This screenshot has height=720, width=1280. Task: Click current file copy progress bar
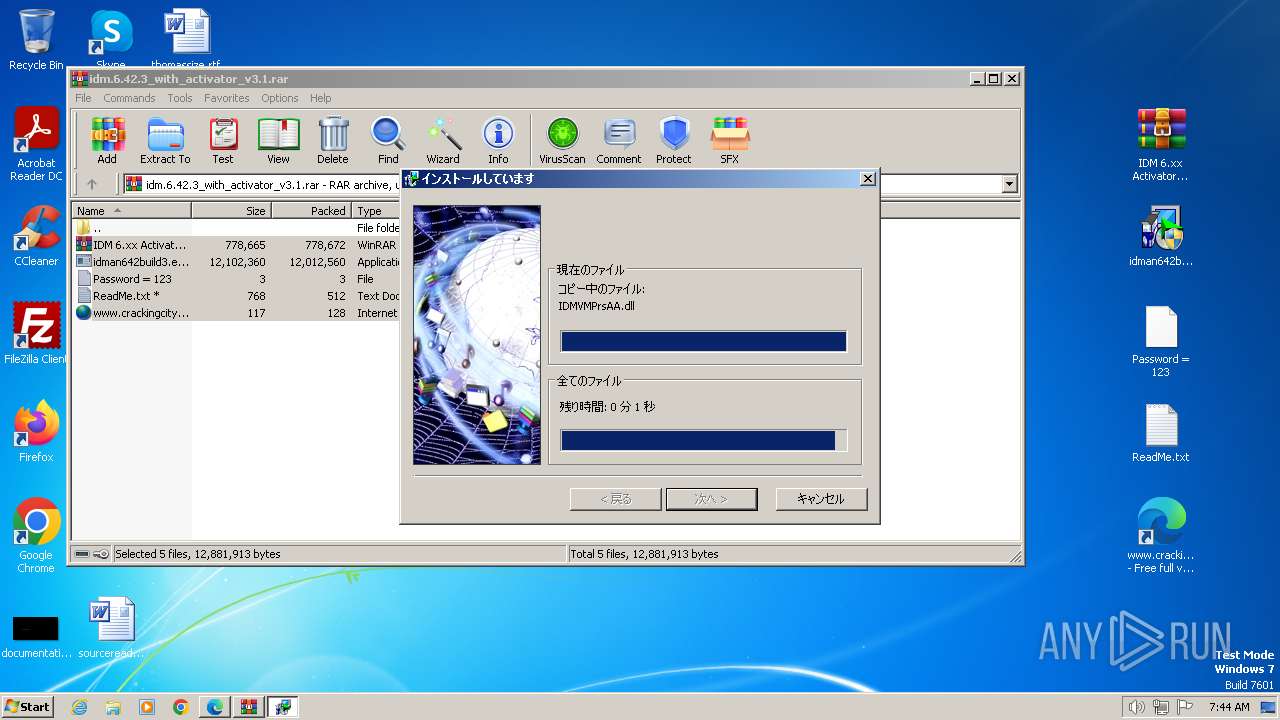click(704, 342)
